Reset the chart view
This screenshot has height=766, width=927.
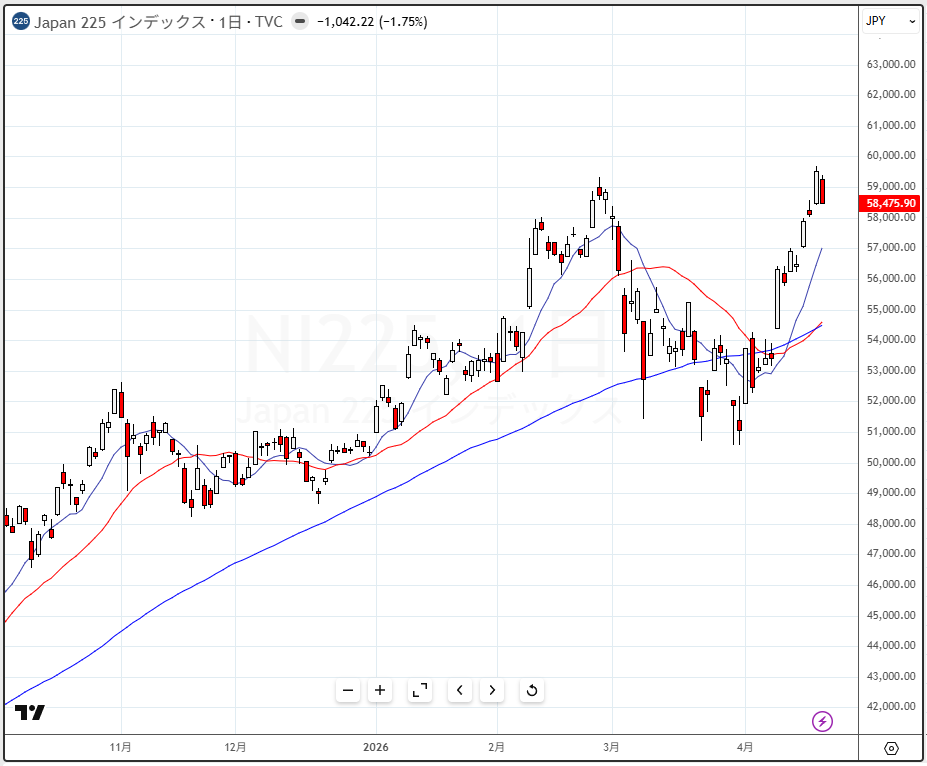[x=532, y=690]
